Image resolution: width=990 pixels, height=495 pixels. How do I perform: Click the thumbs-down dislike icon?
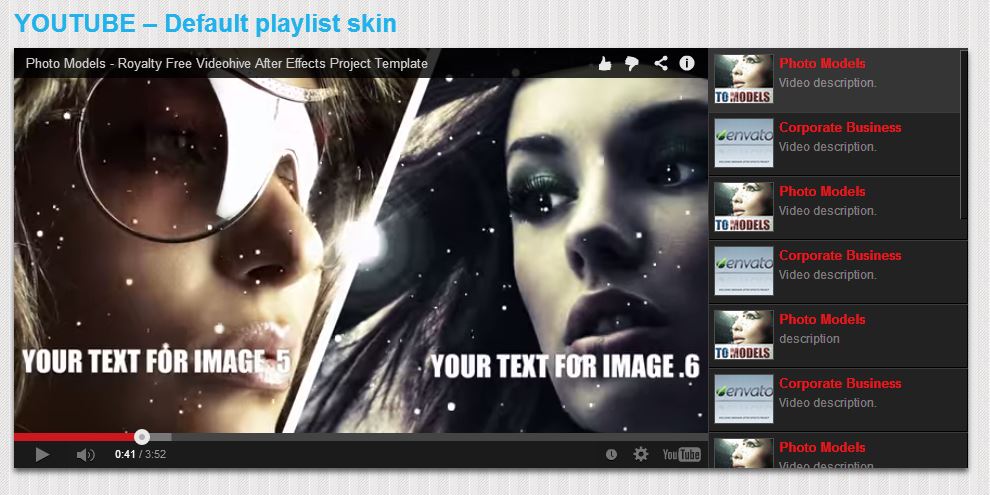[631, 63]
